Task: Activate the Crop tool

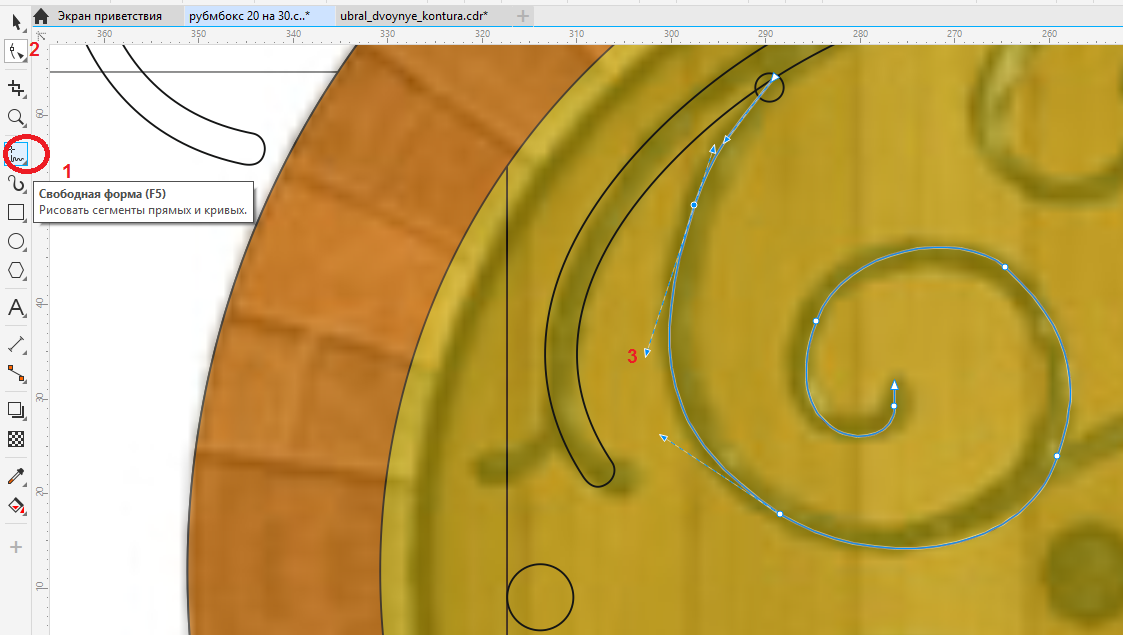Action: [16, 88]
